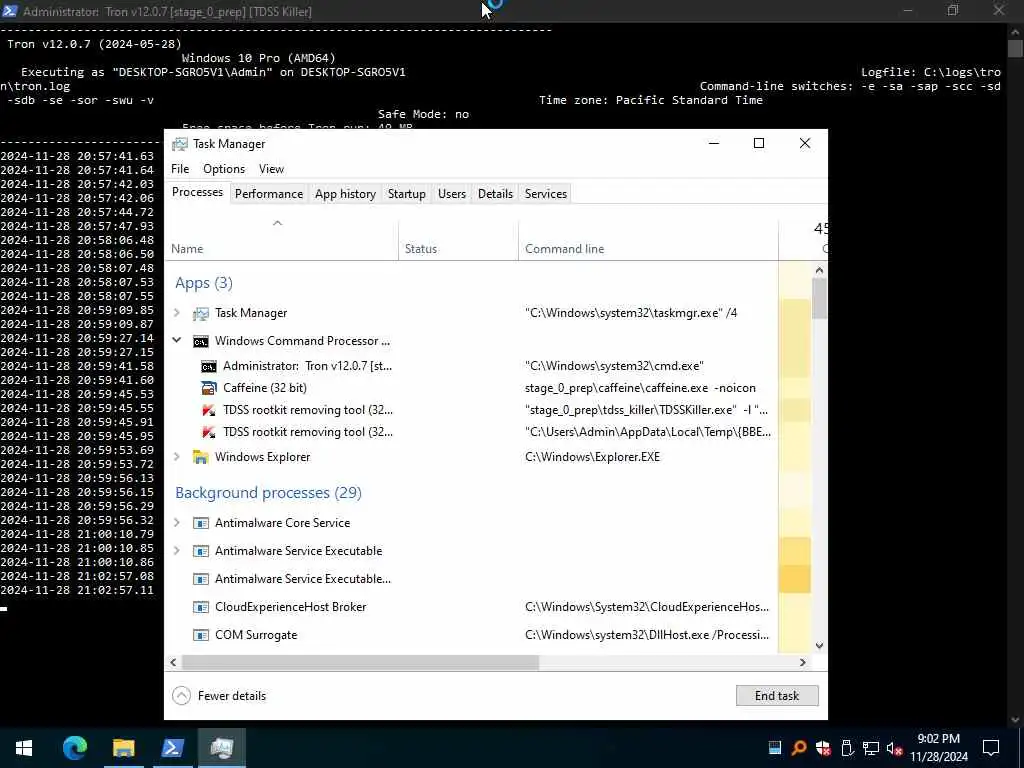Image resolution: width=1024 pixels, height=768 pixels.
Task: Click the Windows Explorer folder icon
Action: (200, 457)
